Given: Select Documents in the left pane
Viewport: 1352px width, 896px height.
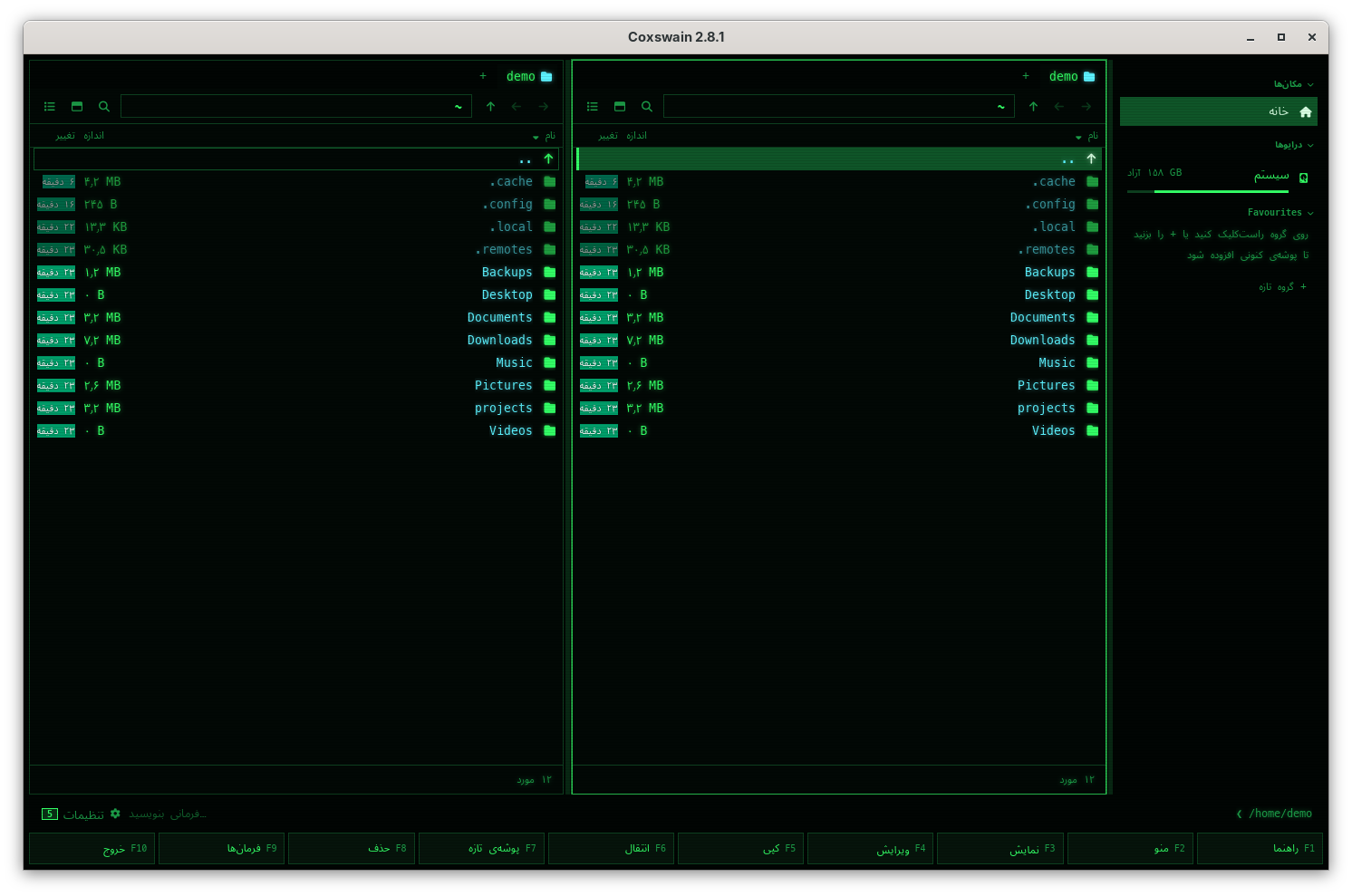Looking at the screenshot, I should [x=296, y=317].
